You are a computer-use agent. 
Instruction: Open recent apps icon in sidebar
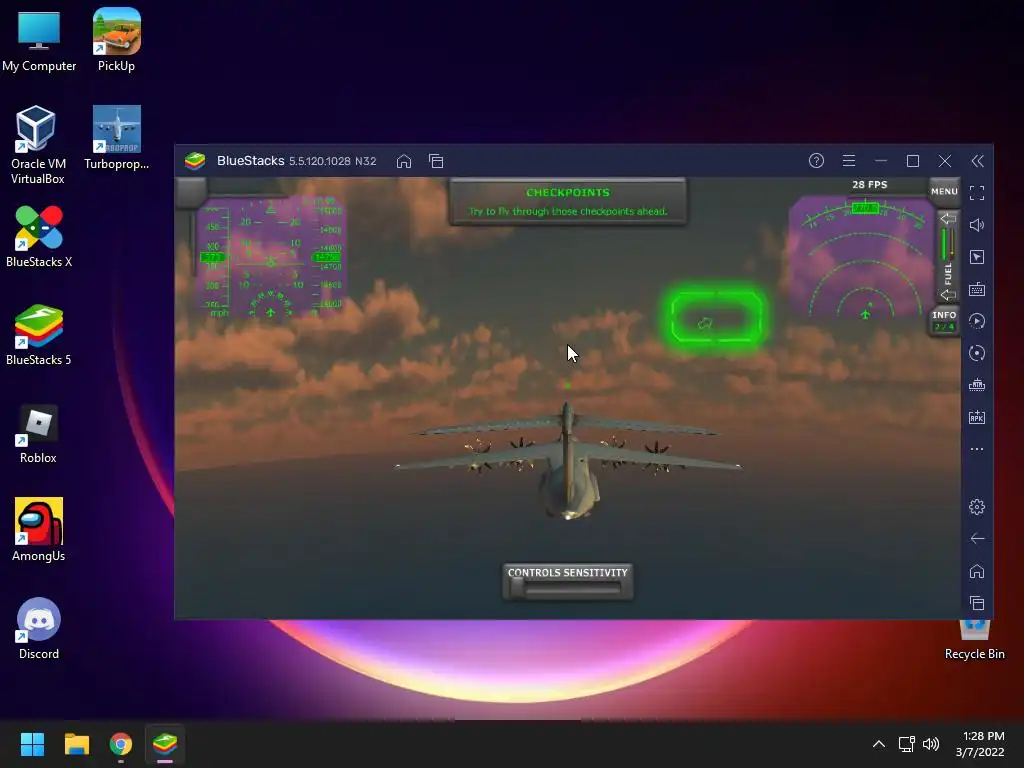click(977, 603)
